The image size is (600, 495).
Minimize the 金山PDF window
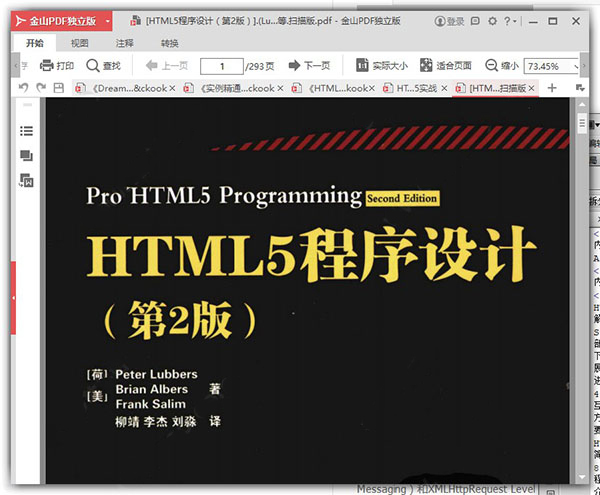533,21
